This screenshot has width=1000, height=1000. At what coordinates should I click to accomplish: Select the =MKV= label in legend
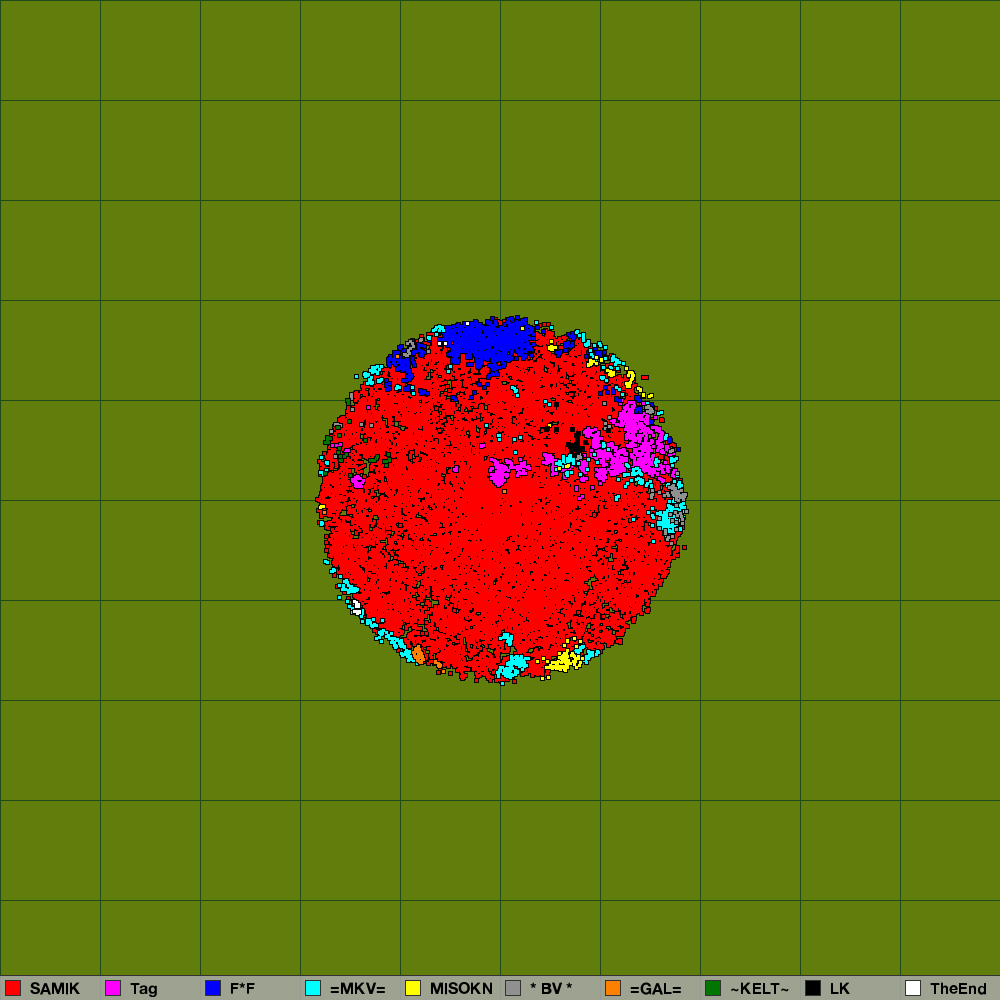coord(358,989)
